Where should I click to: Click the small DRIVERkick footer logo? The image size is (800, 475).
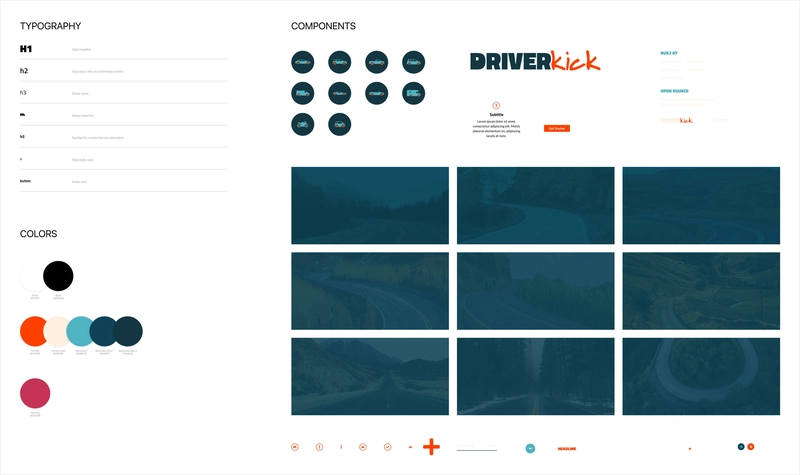tap(677, 120)
